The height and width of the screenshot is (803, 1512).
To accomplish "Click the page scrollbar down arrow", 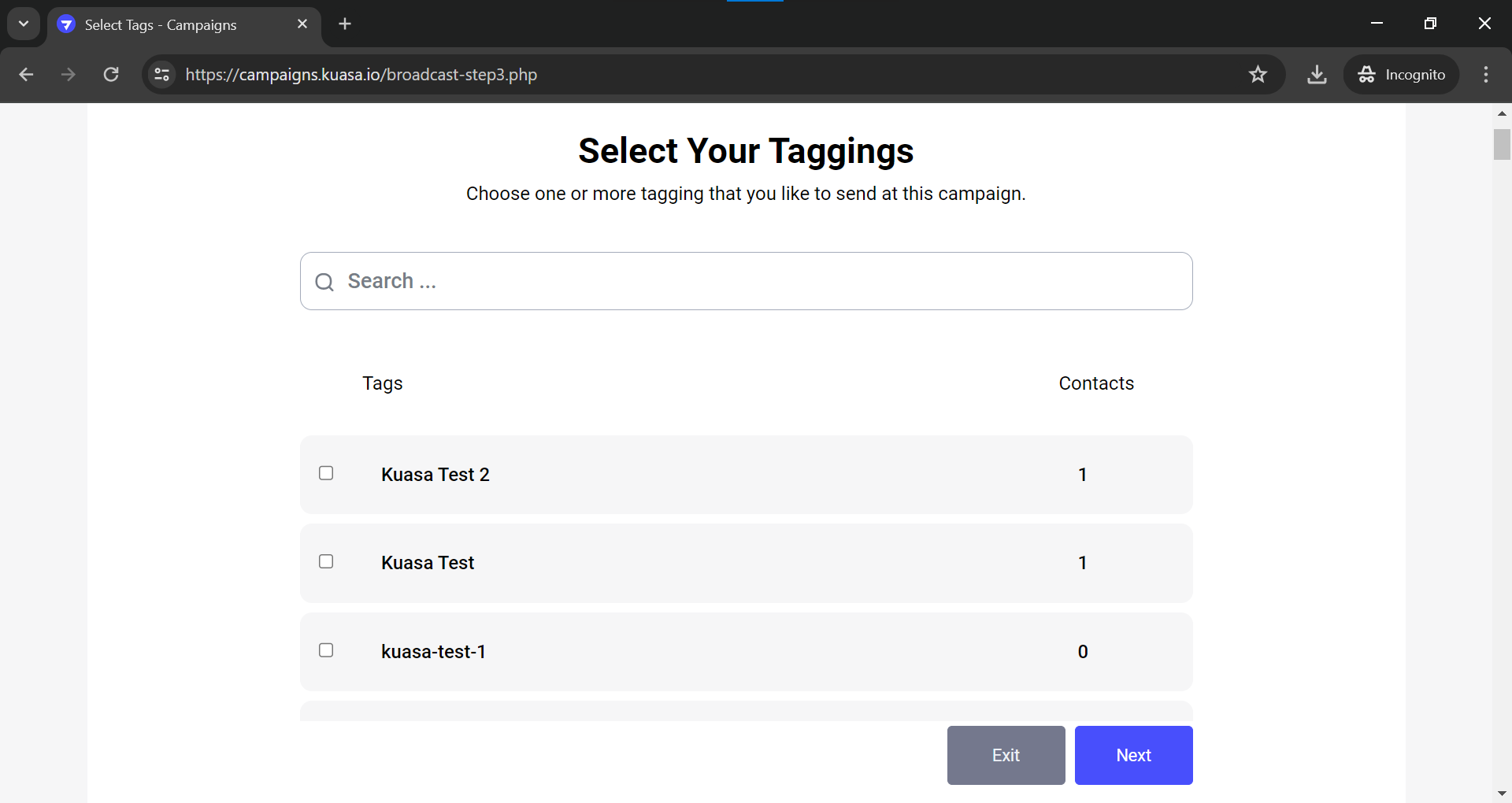I will 1502,794.
